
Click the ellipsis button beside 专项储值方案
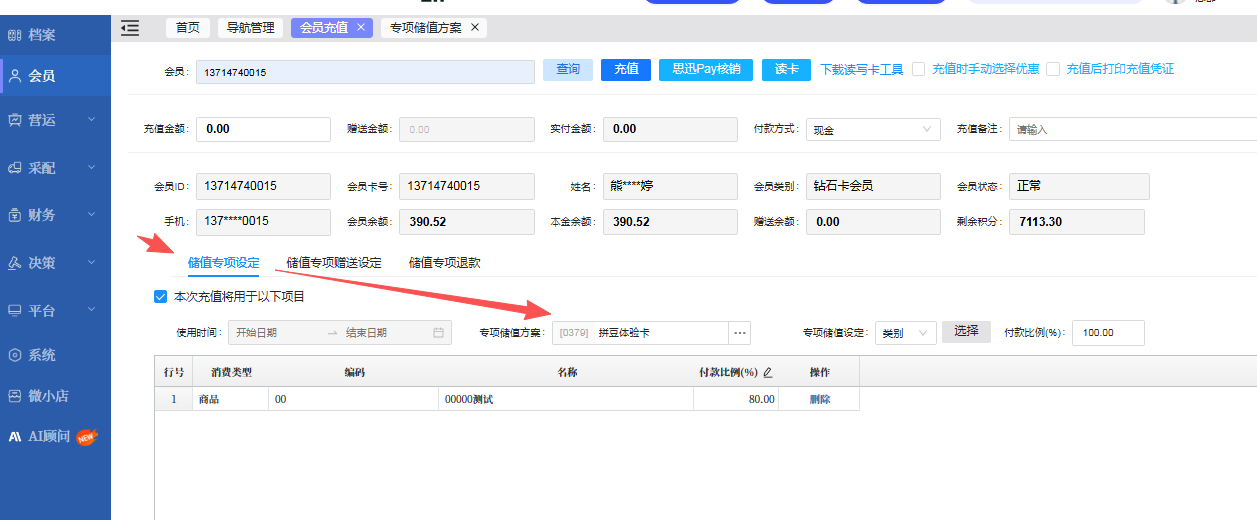click(740, 333)
